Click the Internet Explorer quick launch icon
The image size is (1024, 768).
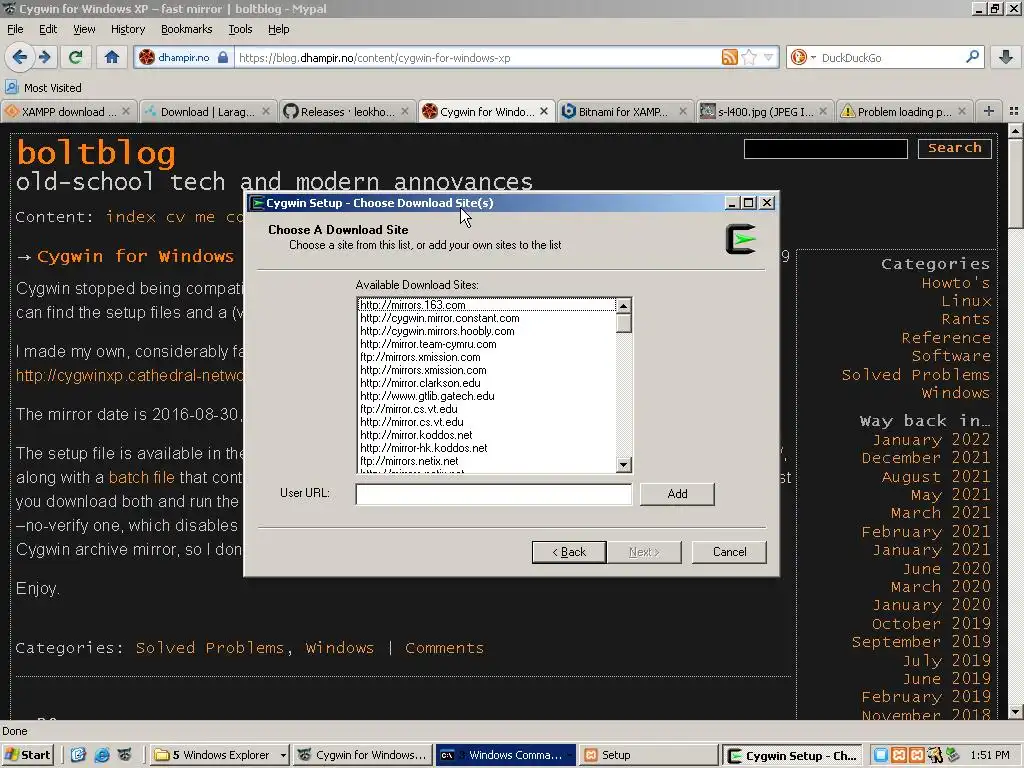(102, 755)
